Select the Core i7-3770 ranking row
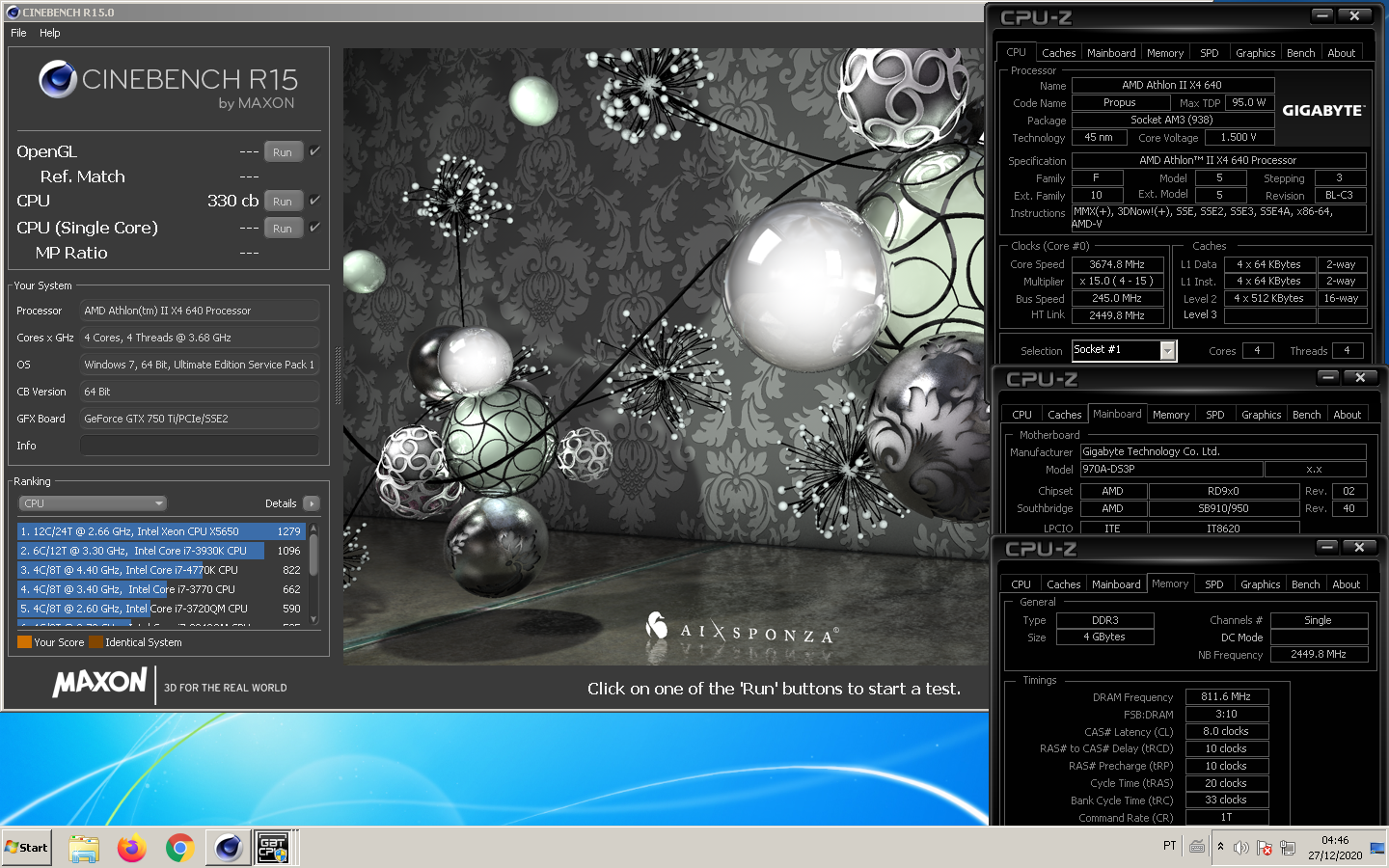Screen dimensions: 1389x868 tap(161, 589)
